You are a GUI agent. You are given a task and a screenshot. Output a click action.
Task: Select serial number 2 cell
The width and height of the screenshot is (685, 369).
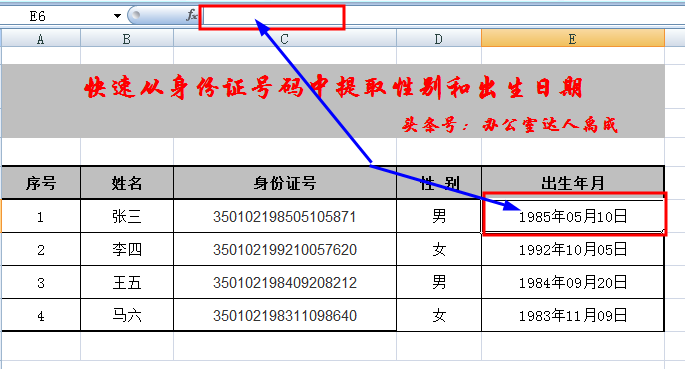[x=41, y=249]
